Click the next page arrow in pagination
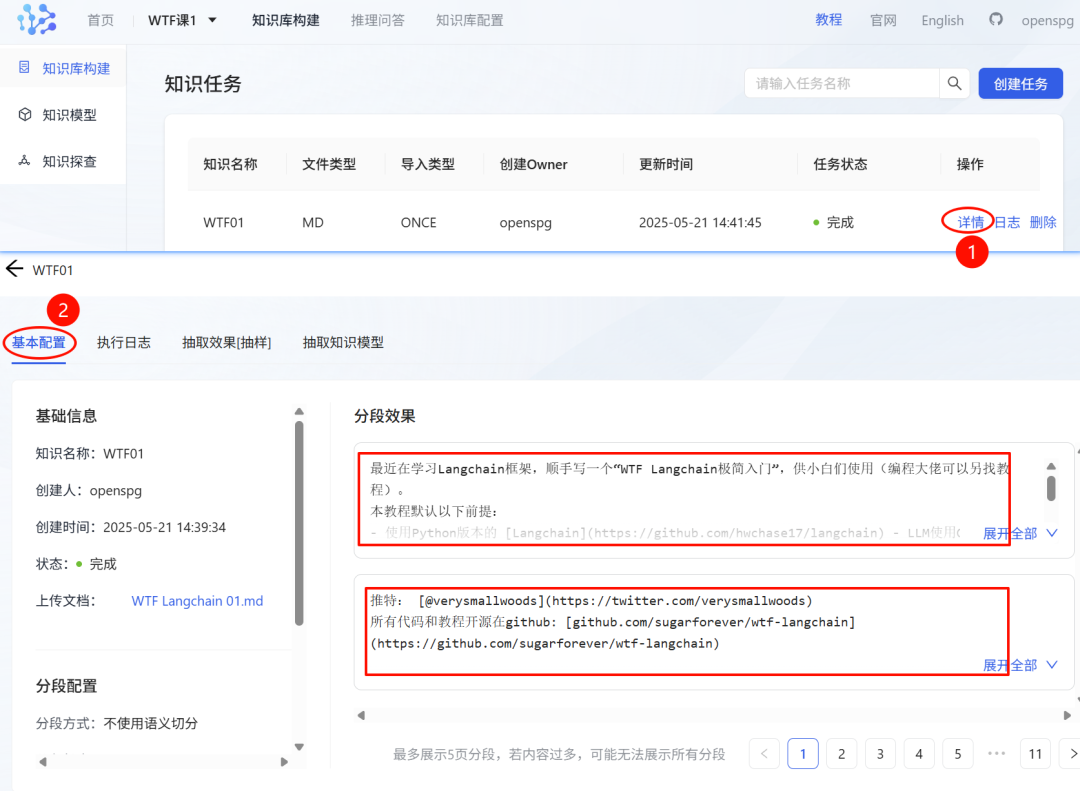This screenshot has height=791, width=1080. point(1072,754)
